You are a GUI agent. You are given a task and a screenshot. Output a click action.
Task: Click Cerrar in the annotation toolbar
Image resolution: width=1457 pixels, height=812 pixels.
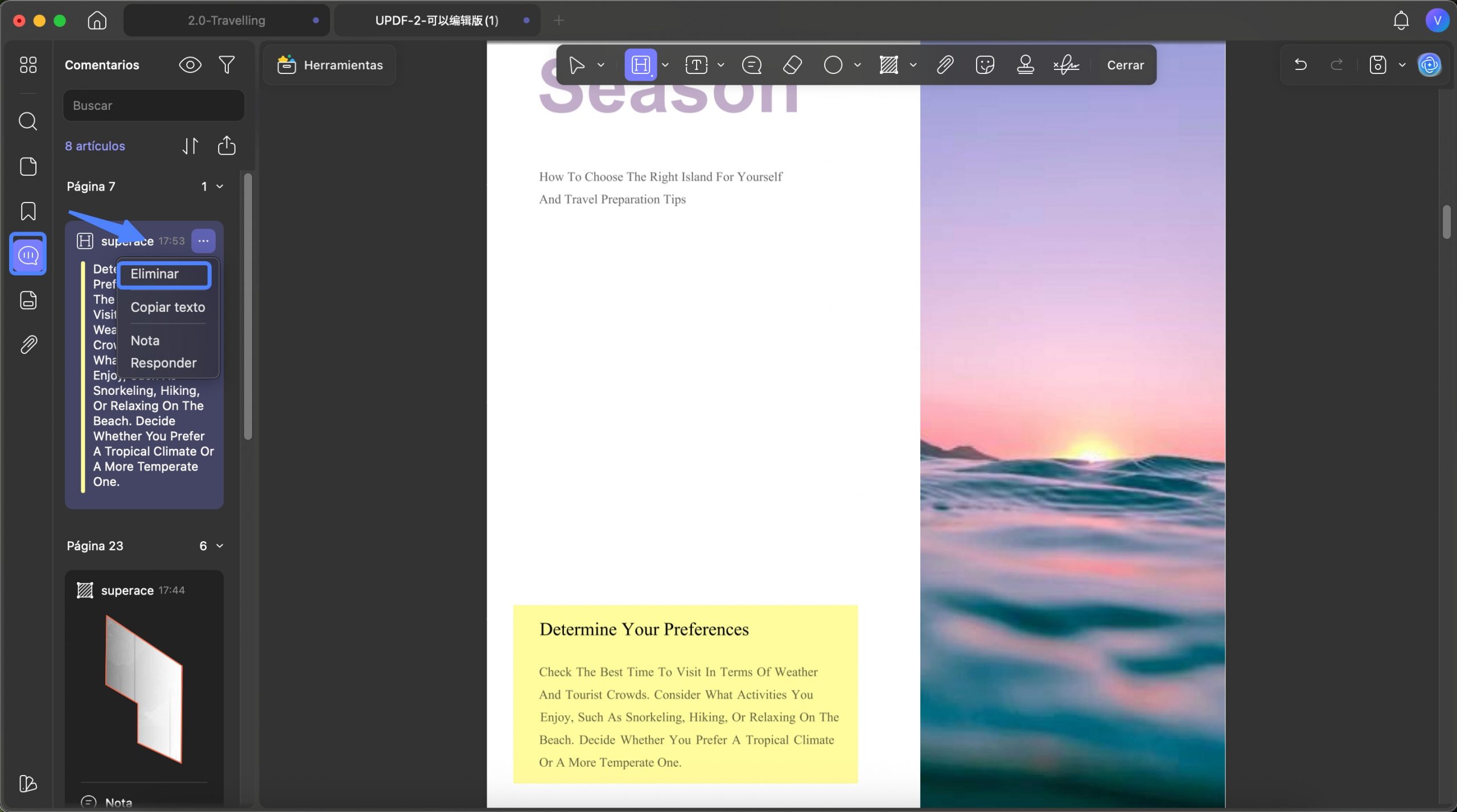pyautogui.click(x=1125, y=65)
